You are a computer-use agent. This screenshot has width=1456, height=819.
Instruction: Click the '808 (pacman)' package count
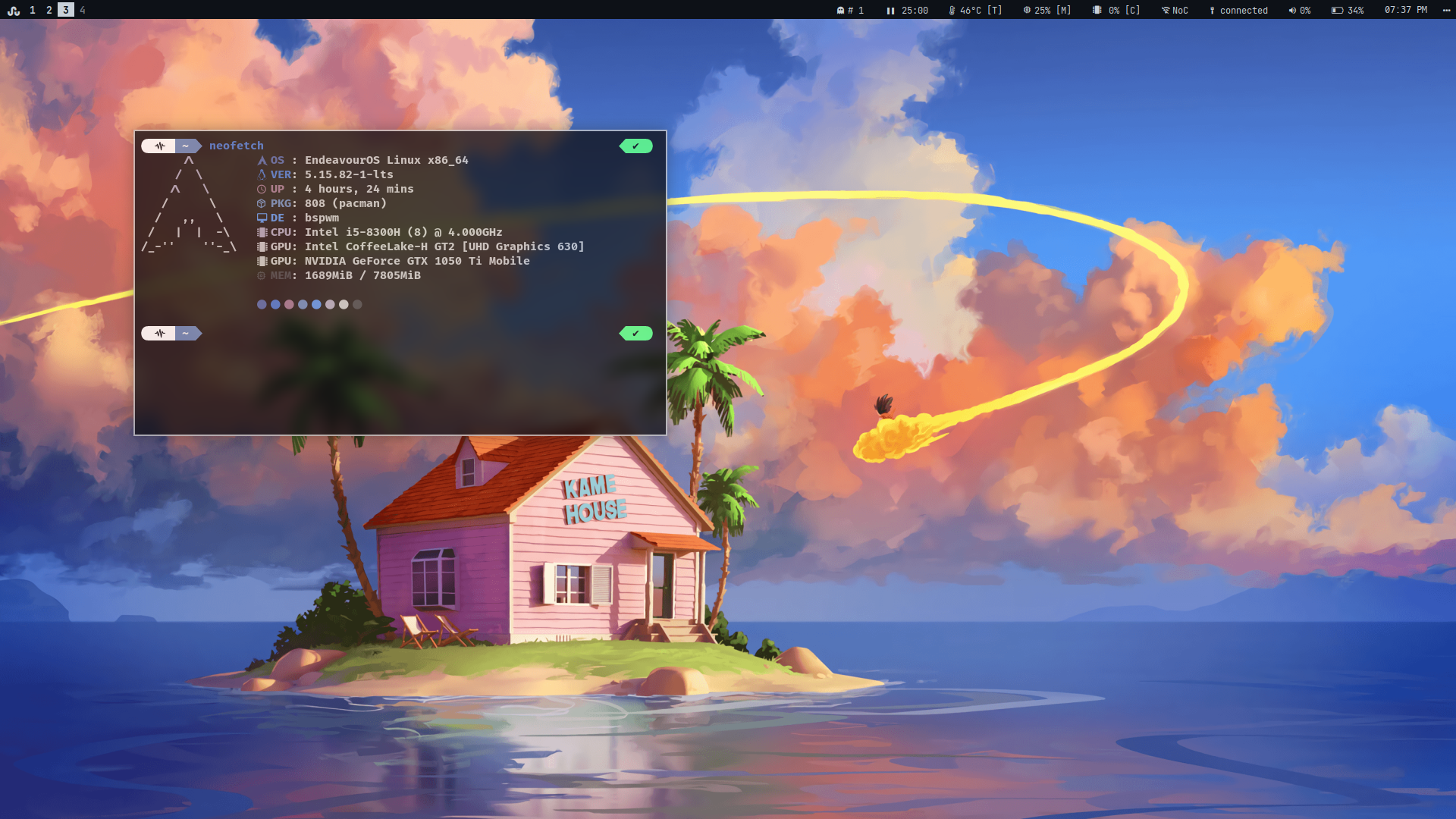346,203
